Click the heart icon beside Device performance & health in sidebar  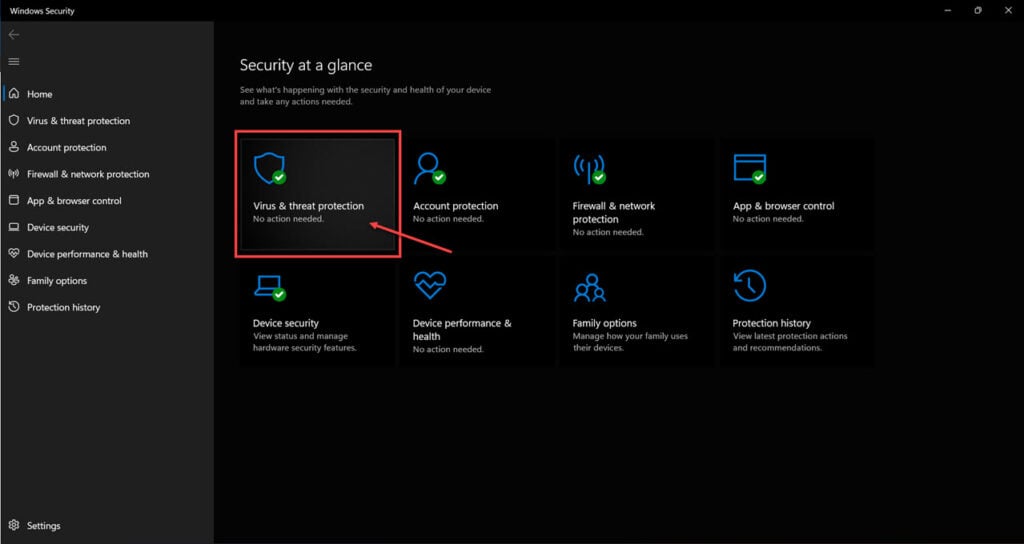click(14, 253)
